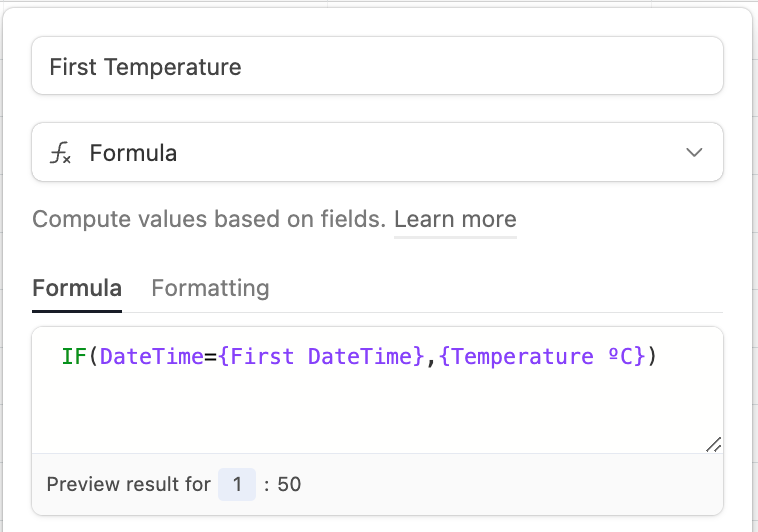
Task: Click the {First DateTime} token in formula
Action: (321, 356)
